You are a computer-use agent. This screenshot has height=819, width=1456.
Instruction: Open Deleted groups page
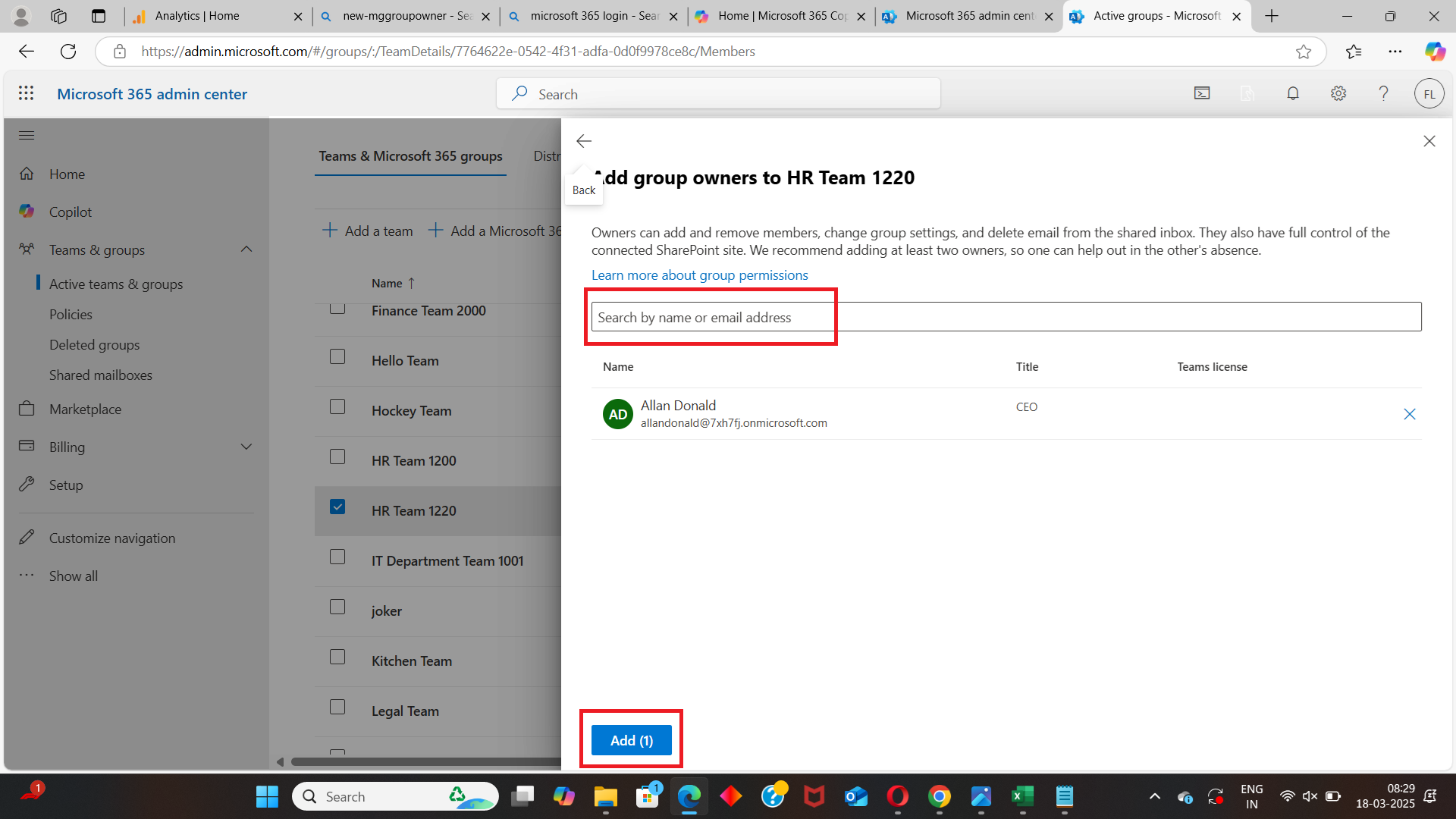click(x=94, y=344)
